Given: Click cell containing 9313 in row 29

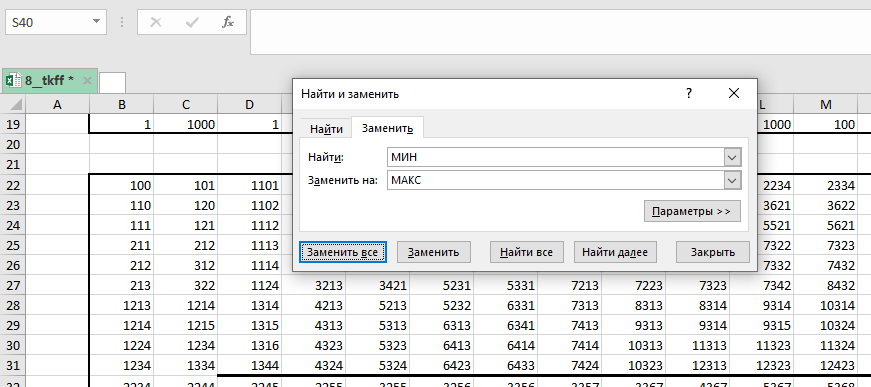Looking at the screenshot, I should (x=634, y=325).
